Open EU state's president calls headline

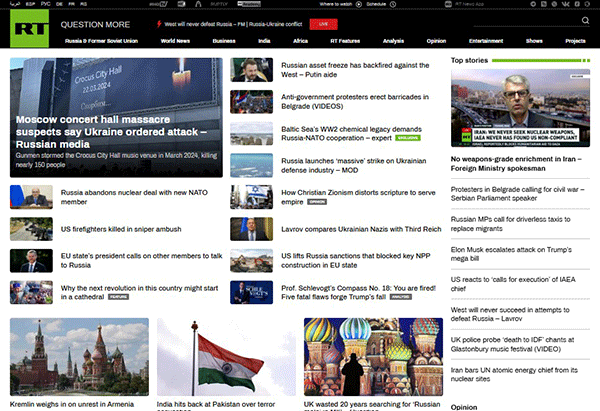pos(141,261)
